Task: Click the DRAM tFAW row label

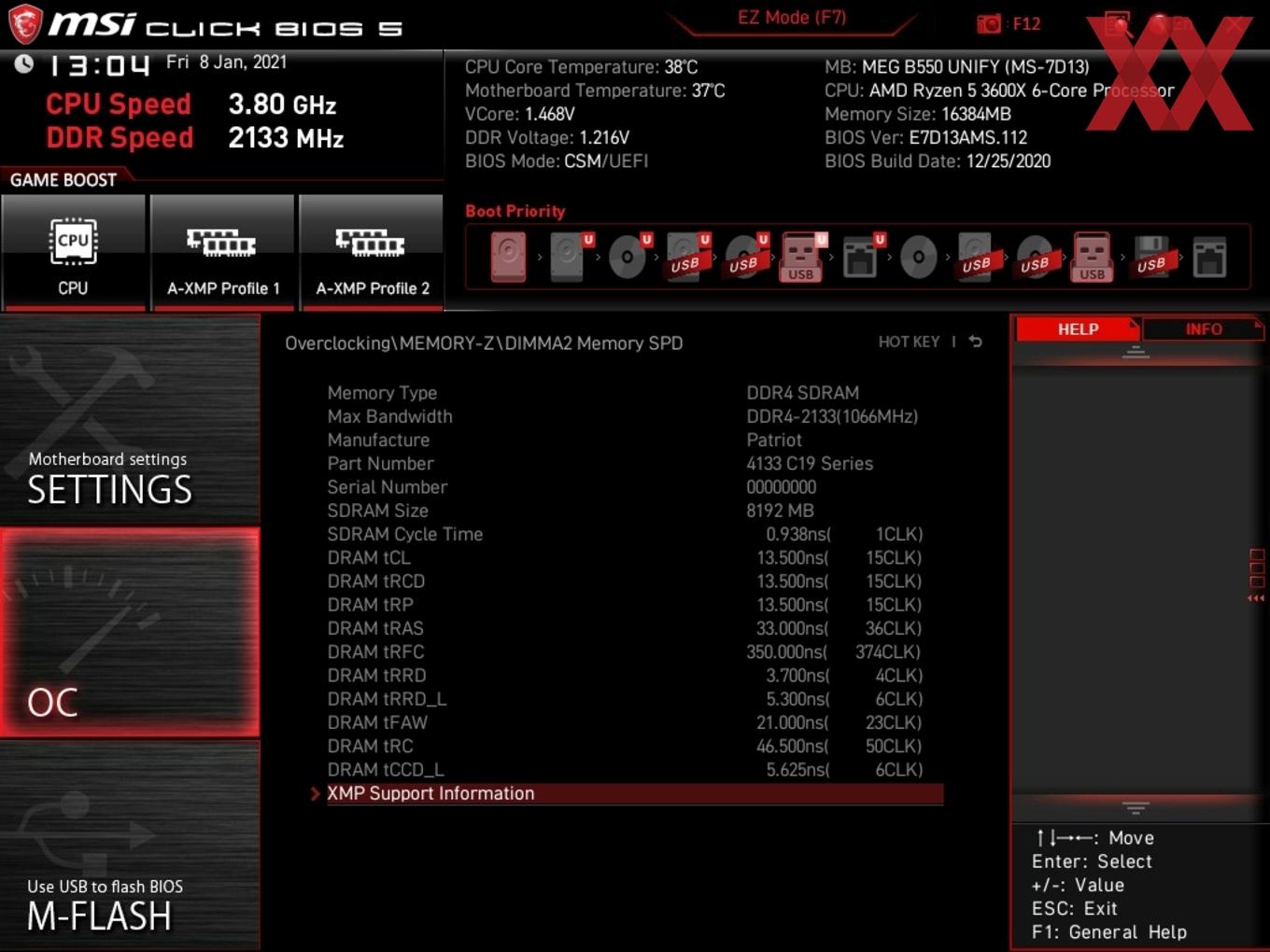Action: click(377, 722)
